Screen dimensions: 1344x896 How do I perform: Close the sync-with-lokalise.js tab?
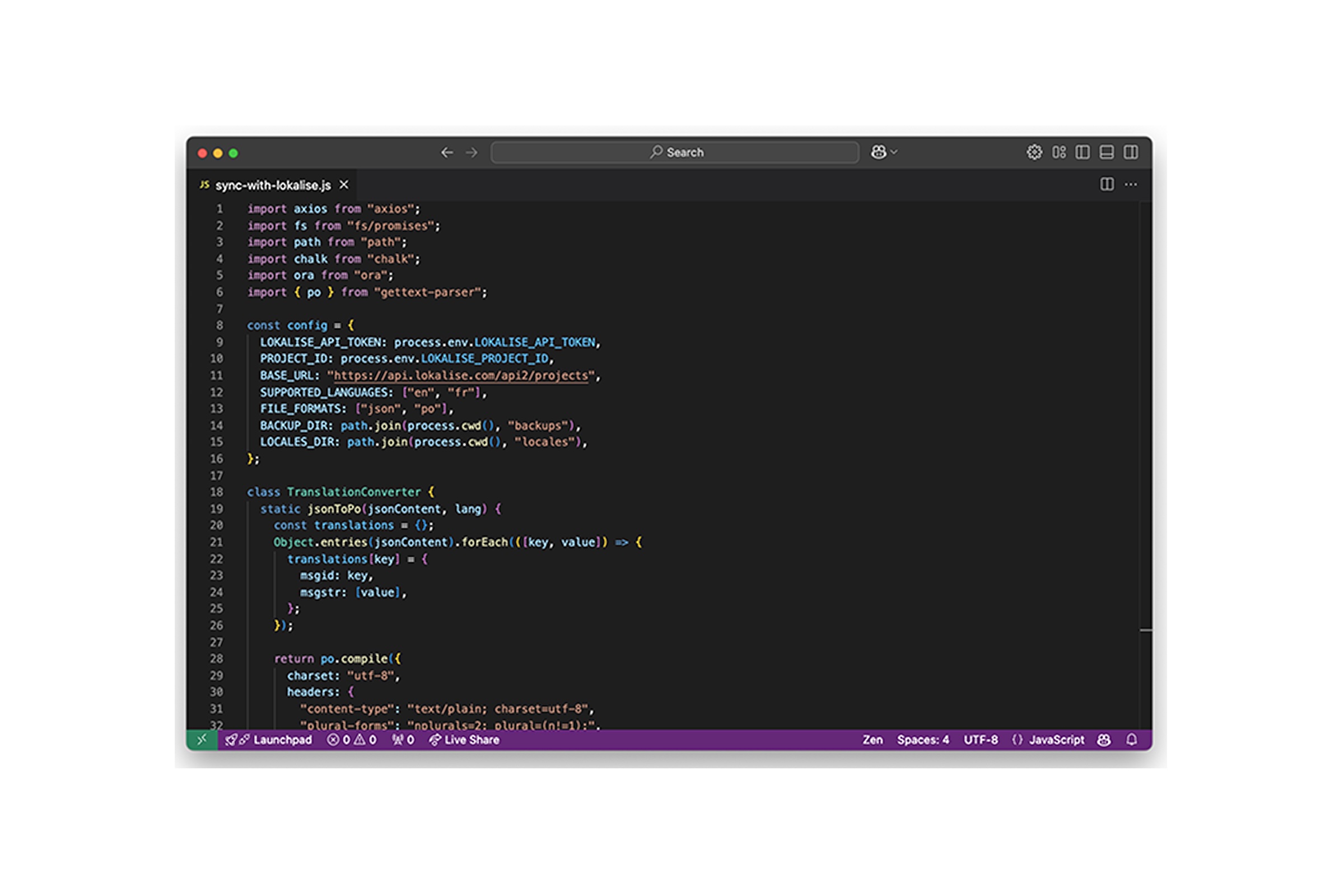343,185
